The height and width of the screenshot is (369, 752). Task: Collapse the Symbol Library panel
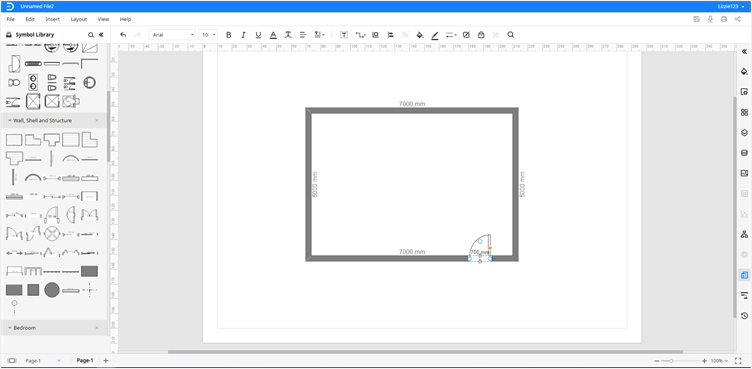101,35
